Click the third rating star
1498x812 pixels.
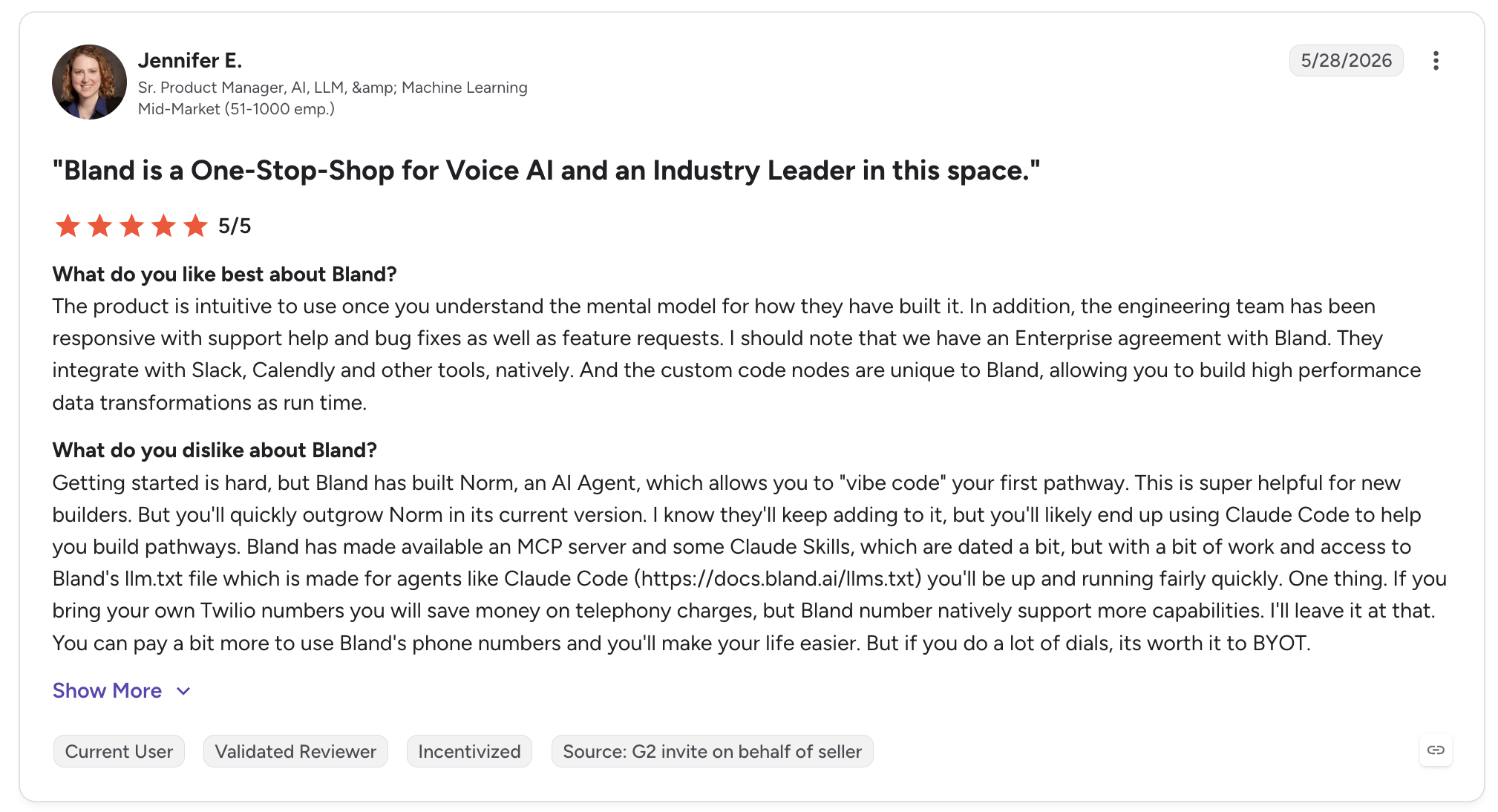pyautogui.click(x=131, y=226)
